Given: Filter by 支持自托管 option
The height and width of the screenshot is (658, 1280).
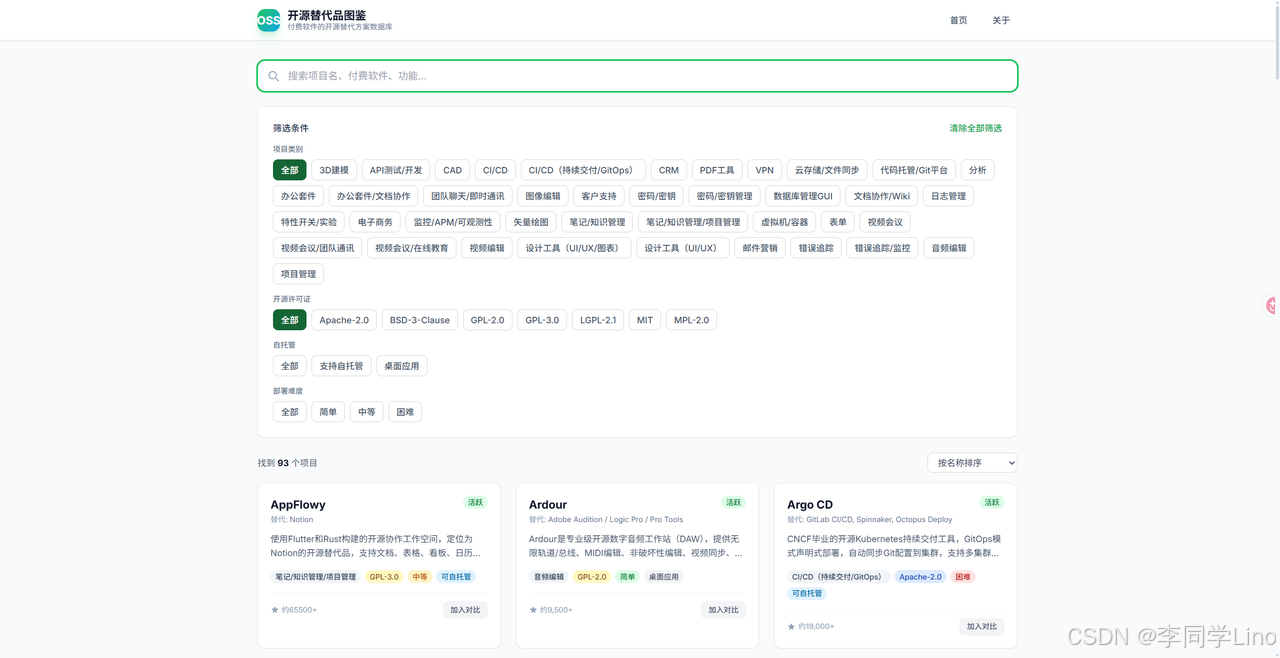Looking at the screenshot, I should click(342, 366).
